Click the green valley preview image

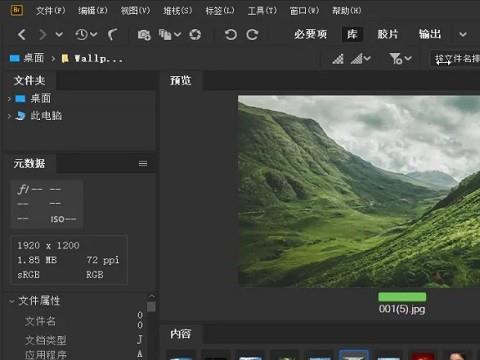coord(359,191)
